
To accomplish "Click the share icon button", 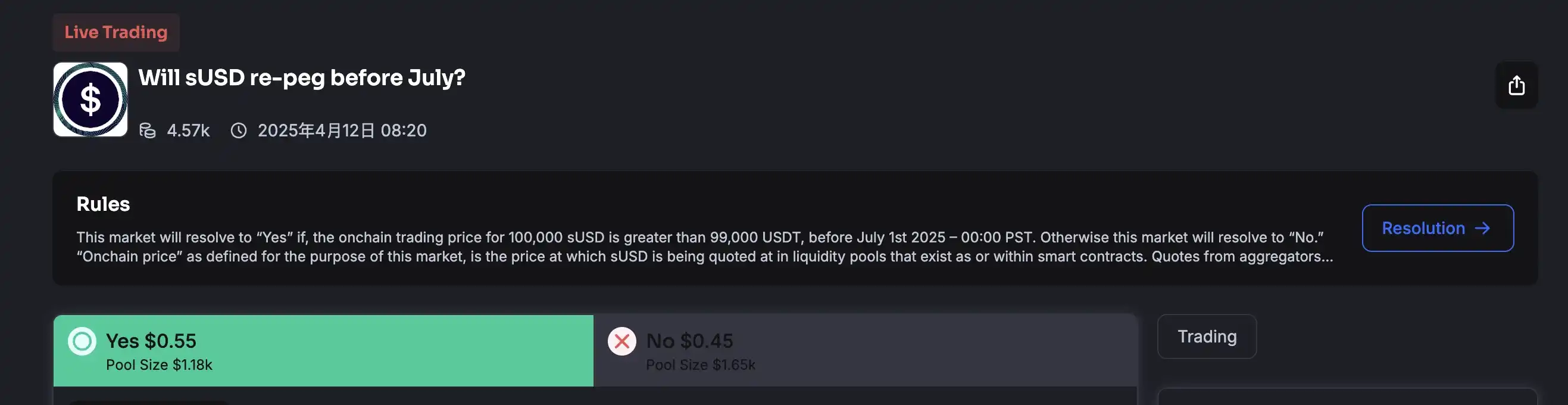I will pos(1516,85).
